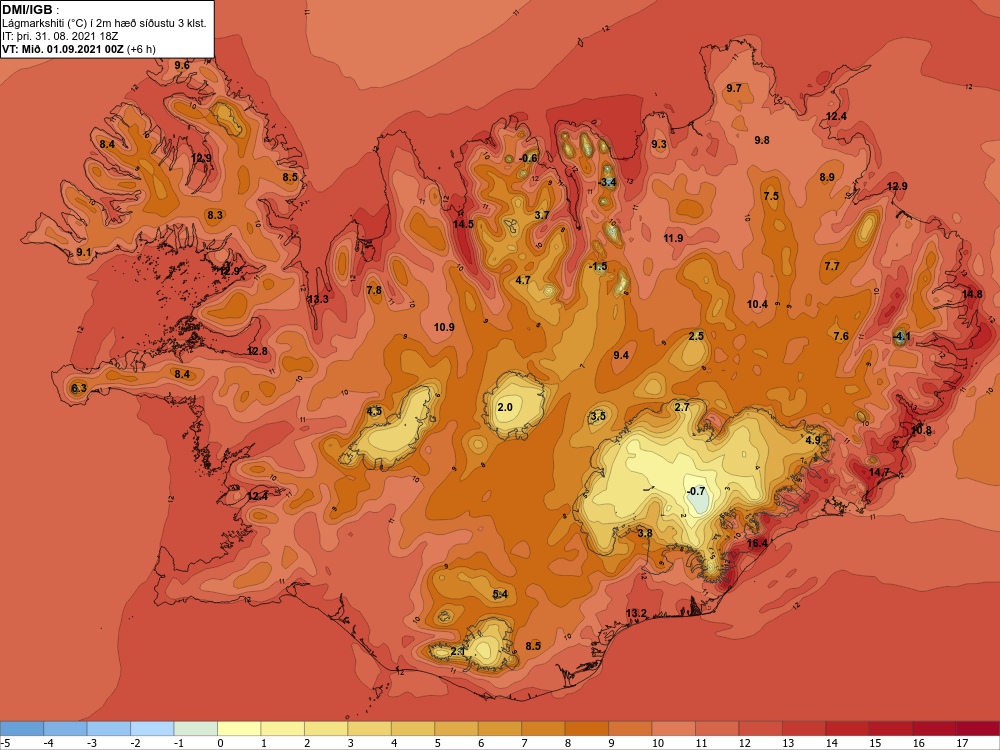Click the -0.7 value on Vatnajökull glacier

696,491
